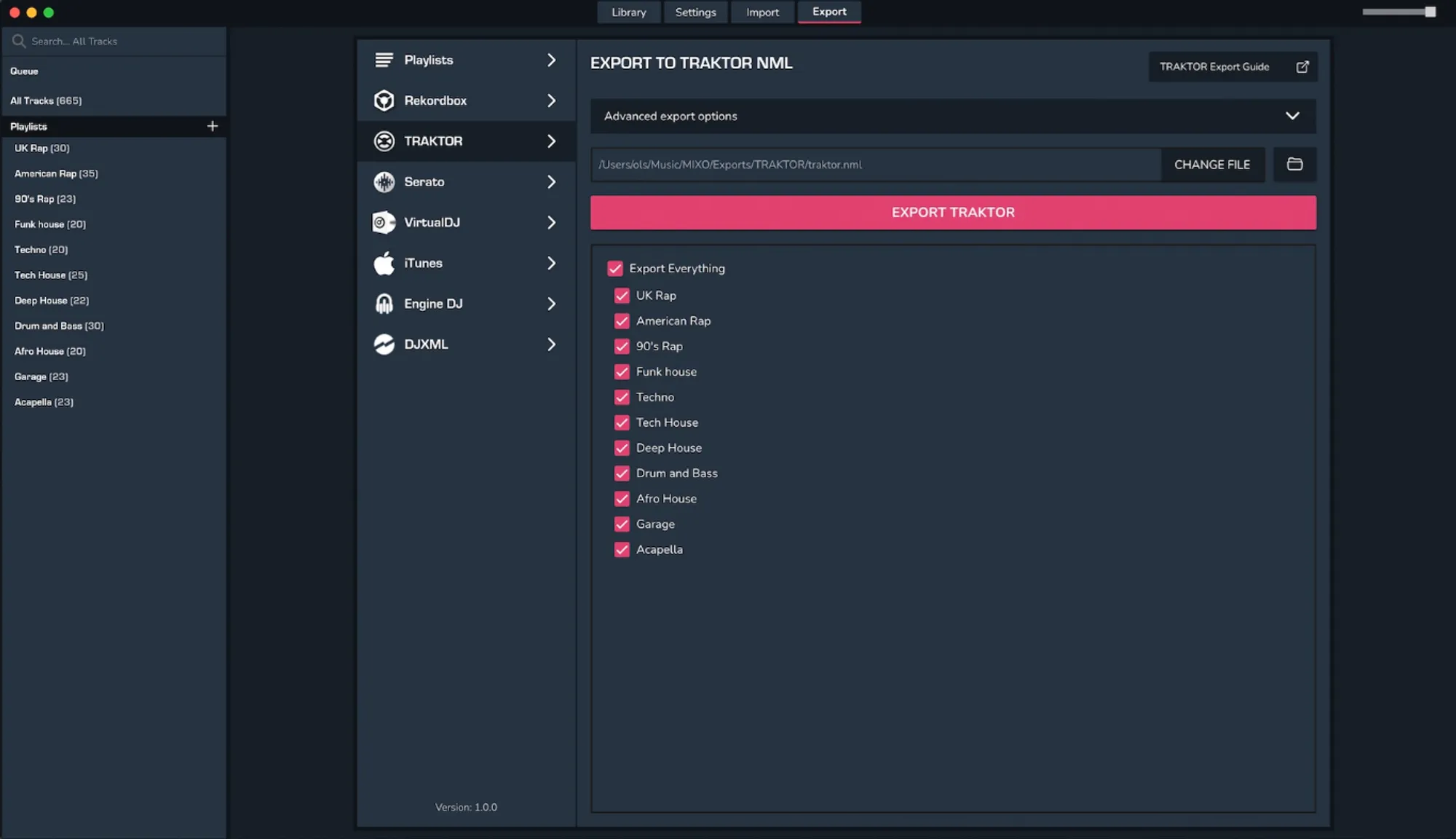This screenshot has width=1456, height=839.
Task: Expand the Playlists export chevron
Action: click(x=551, y=60)
